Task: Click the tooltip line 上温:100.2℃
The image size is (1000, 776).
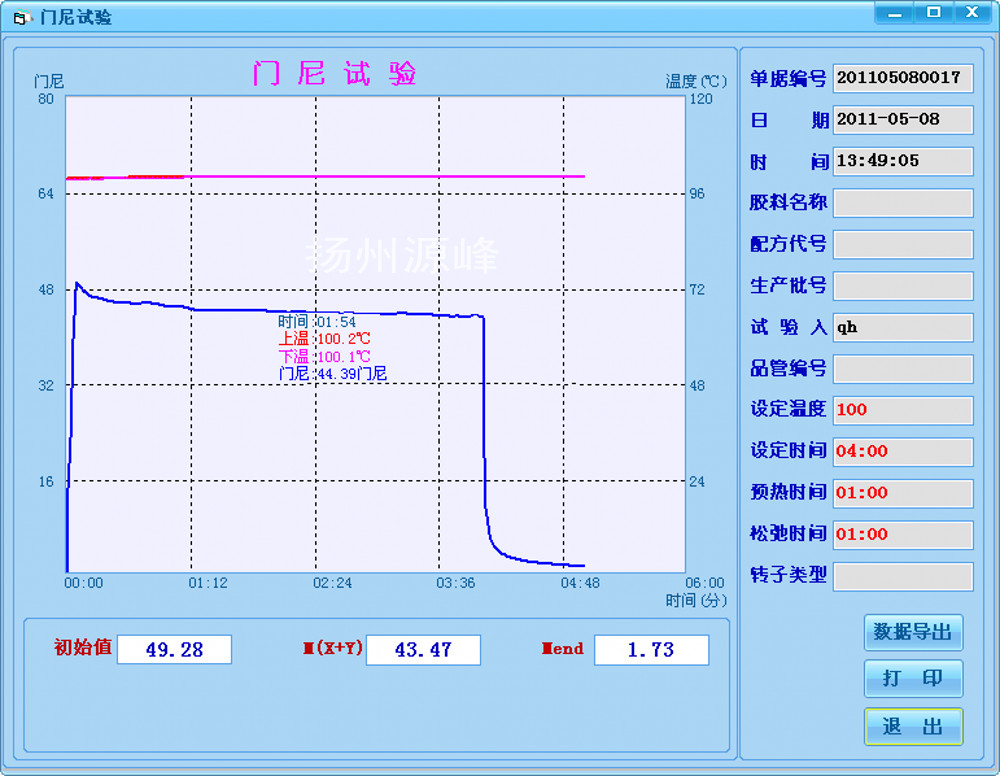Action: point(324,339)
